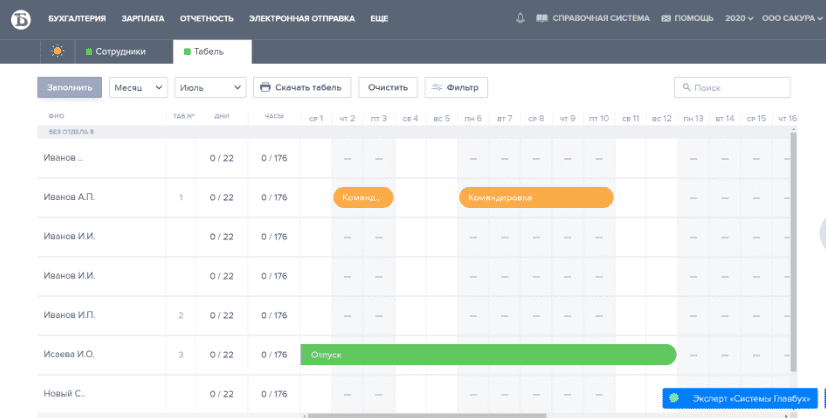Click the ср 1 day header
826x418 pixels.
[316, 119]
